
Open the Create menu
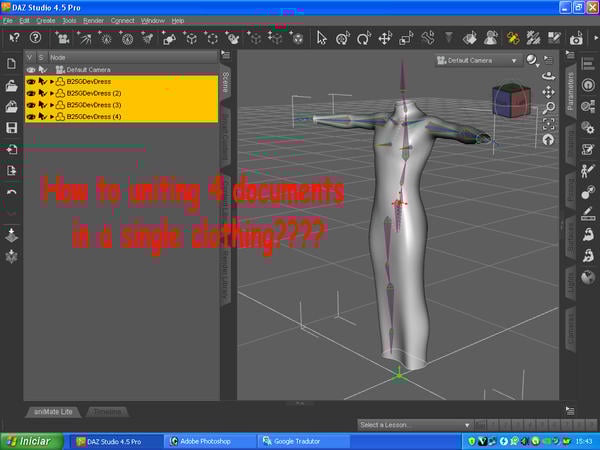click(x=46, y=21)
